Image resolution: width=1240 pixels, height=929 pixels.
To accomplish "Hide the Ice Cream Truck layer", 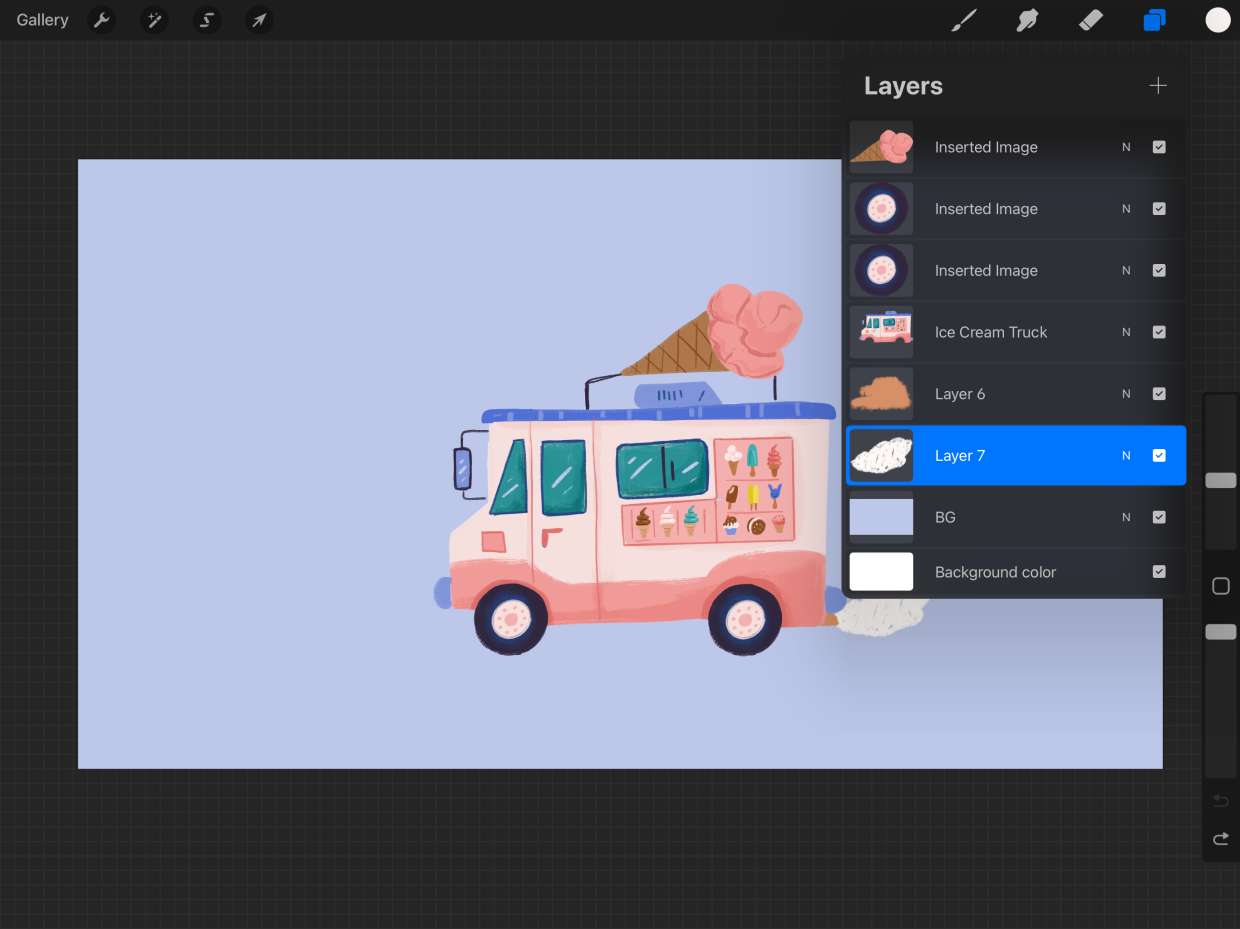I will [x=1159, y=332].
